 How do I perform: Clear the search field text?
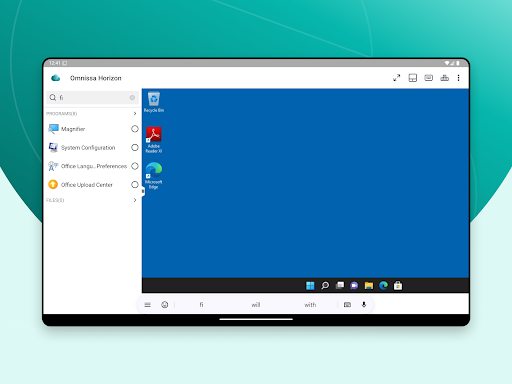(132, 98)
